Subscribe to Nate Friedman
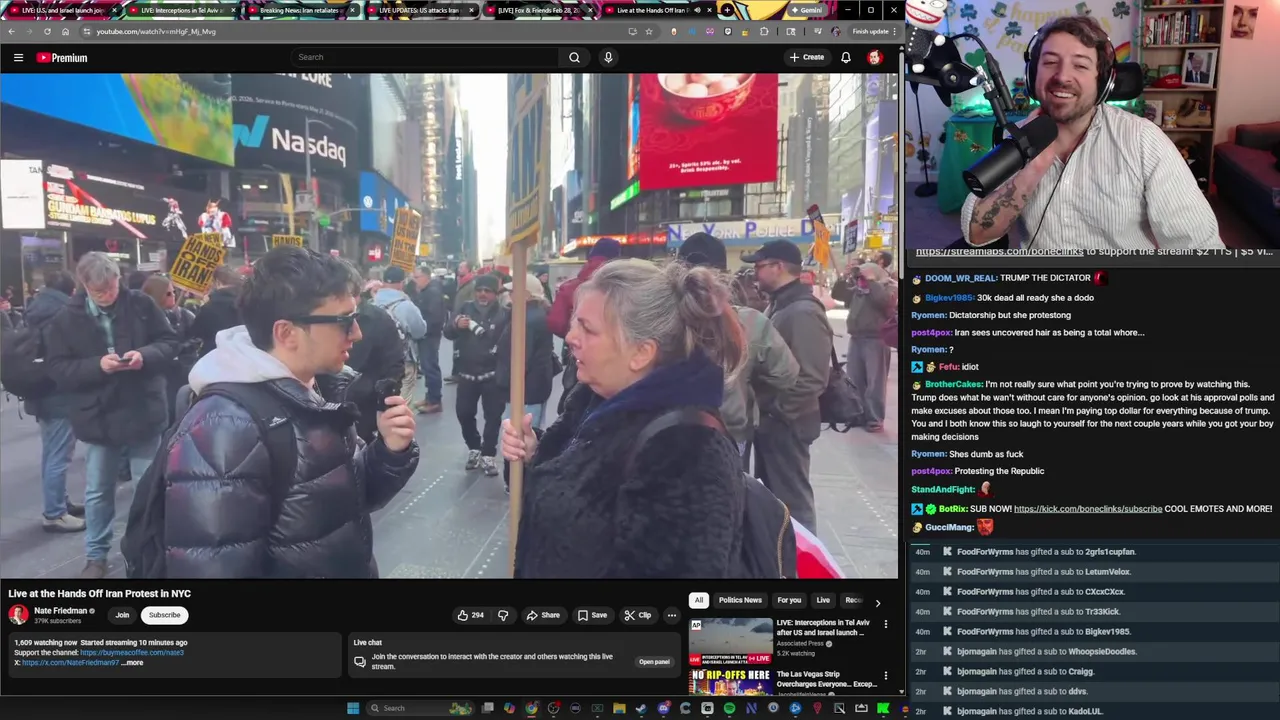1280x720 pixels. point(164,615)
